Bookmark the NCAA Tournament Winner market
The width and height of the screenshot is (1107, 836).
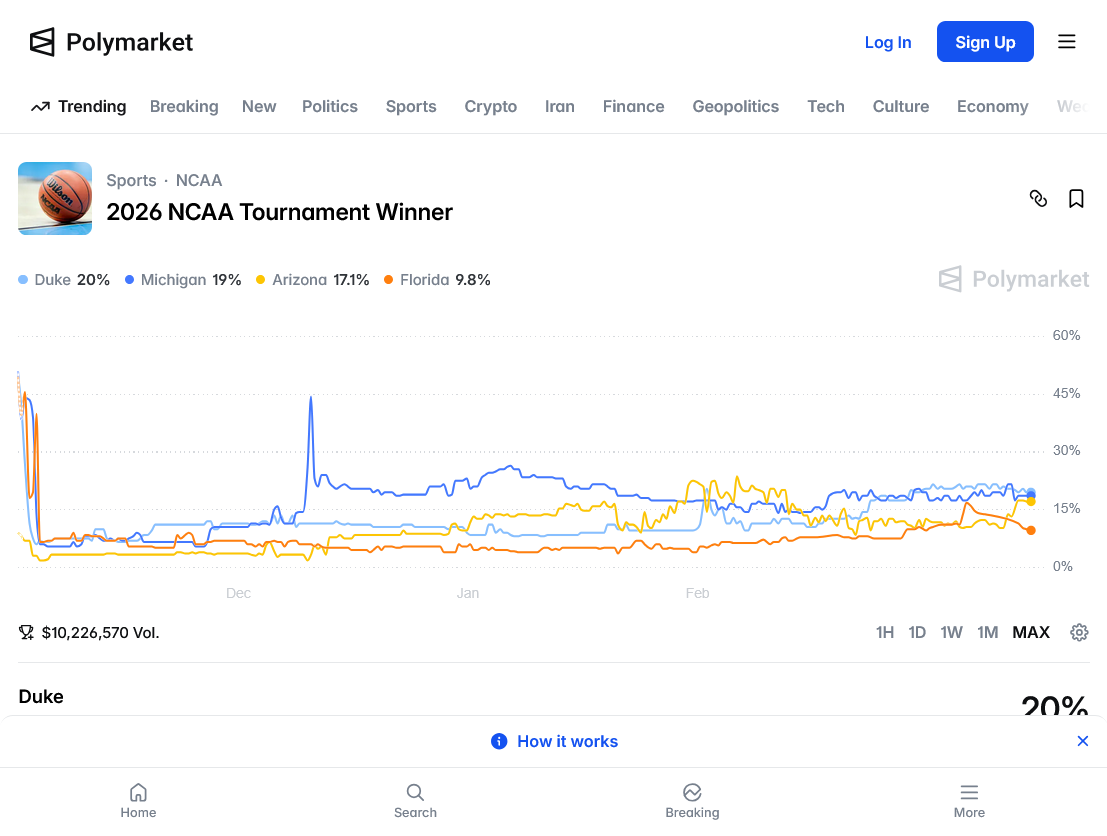1076,198
